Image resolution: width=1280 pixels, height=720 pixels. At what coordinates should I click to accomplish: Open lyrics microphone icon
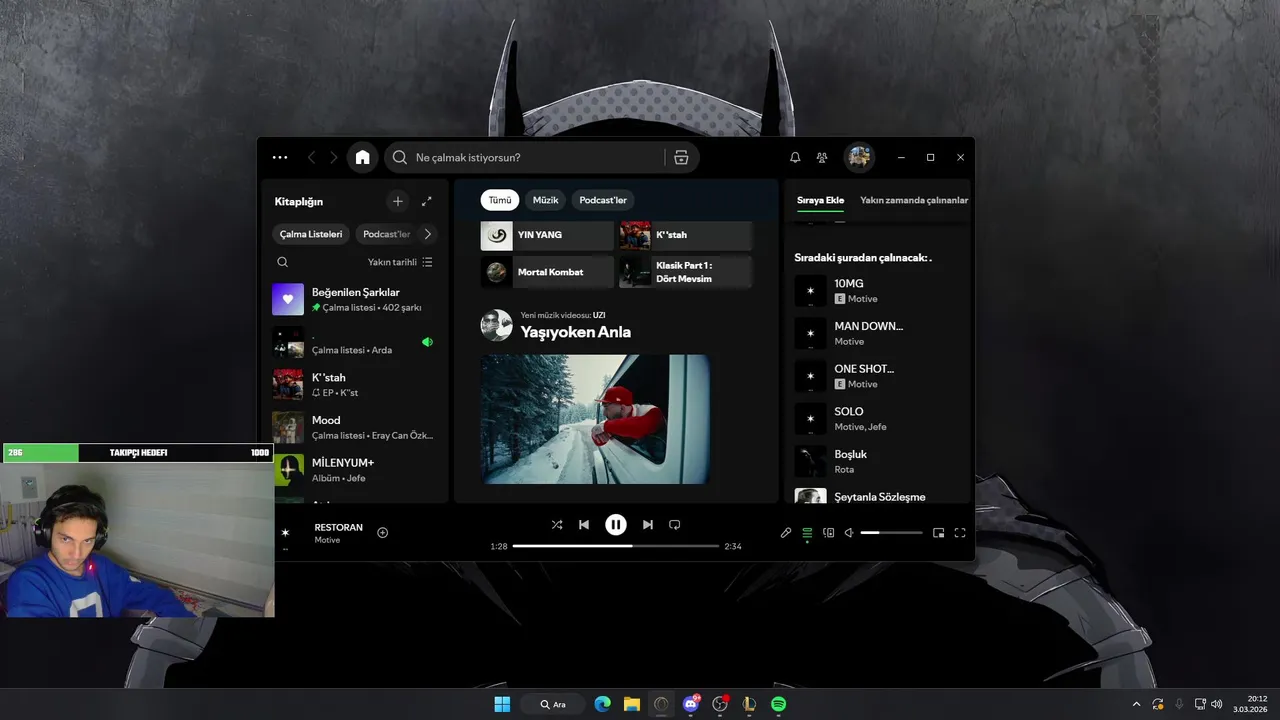coord(786,533)
